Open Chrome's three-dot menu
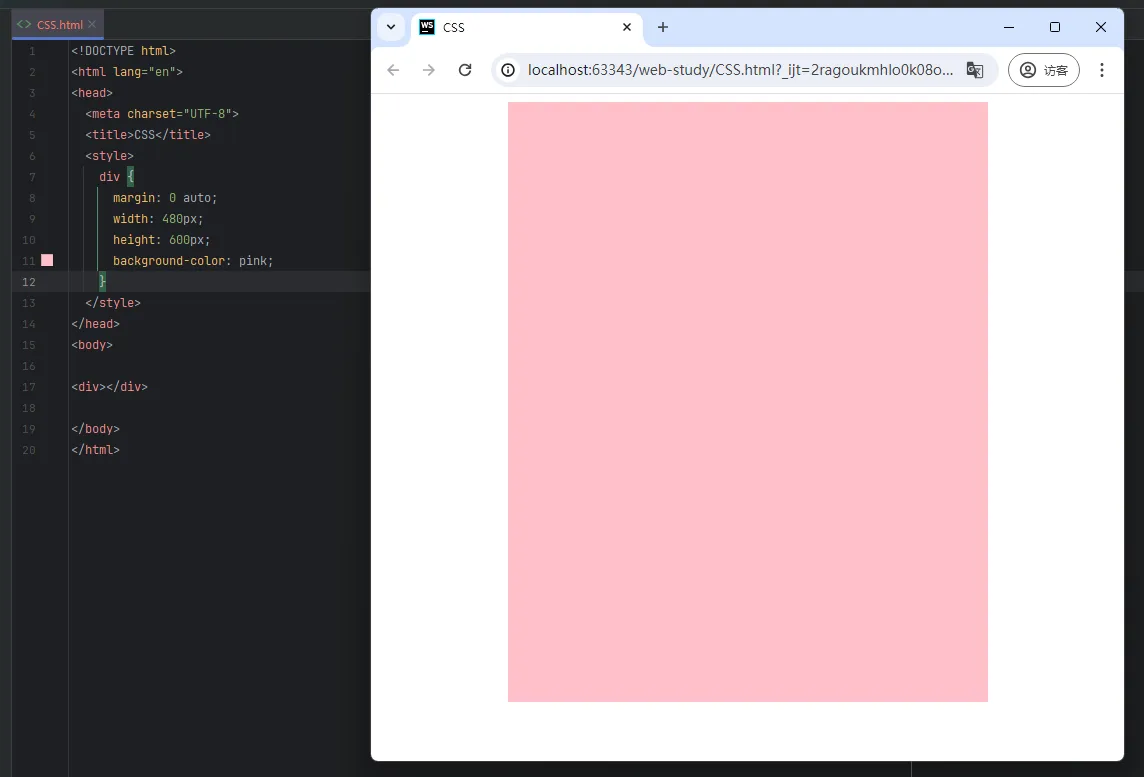This screenshot has width=1144, height=777. coord(1101,70)
